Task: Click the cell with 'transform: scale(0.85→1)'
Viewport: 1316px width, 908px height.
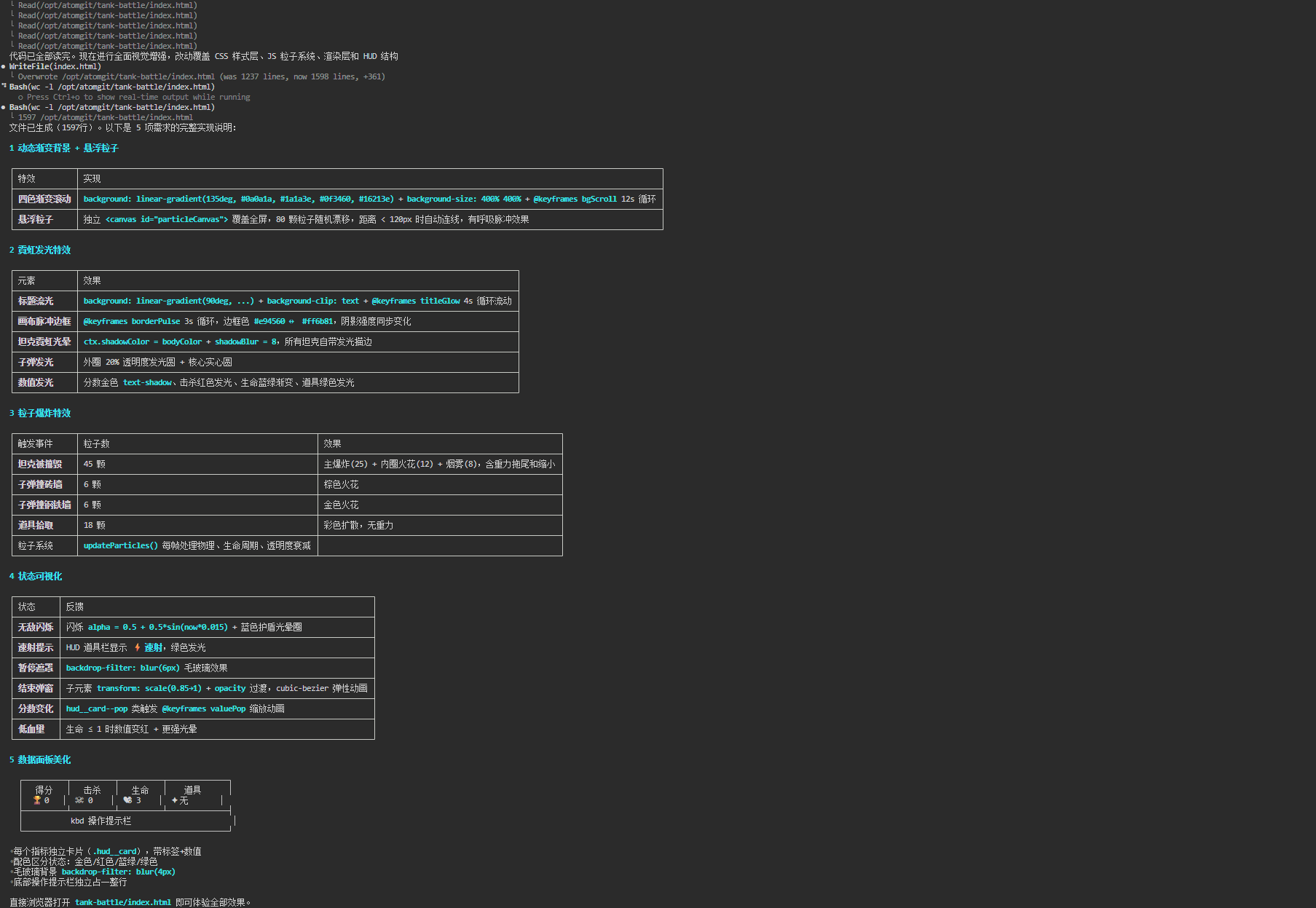Action: pyautogui.click(x=217, y=688)
